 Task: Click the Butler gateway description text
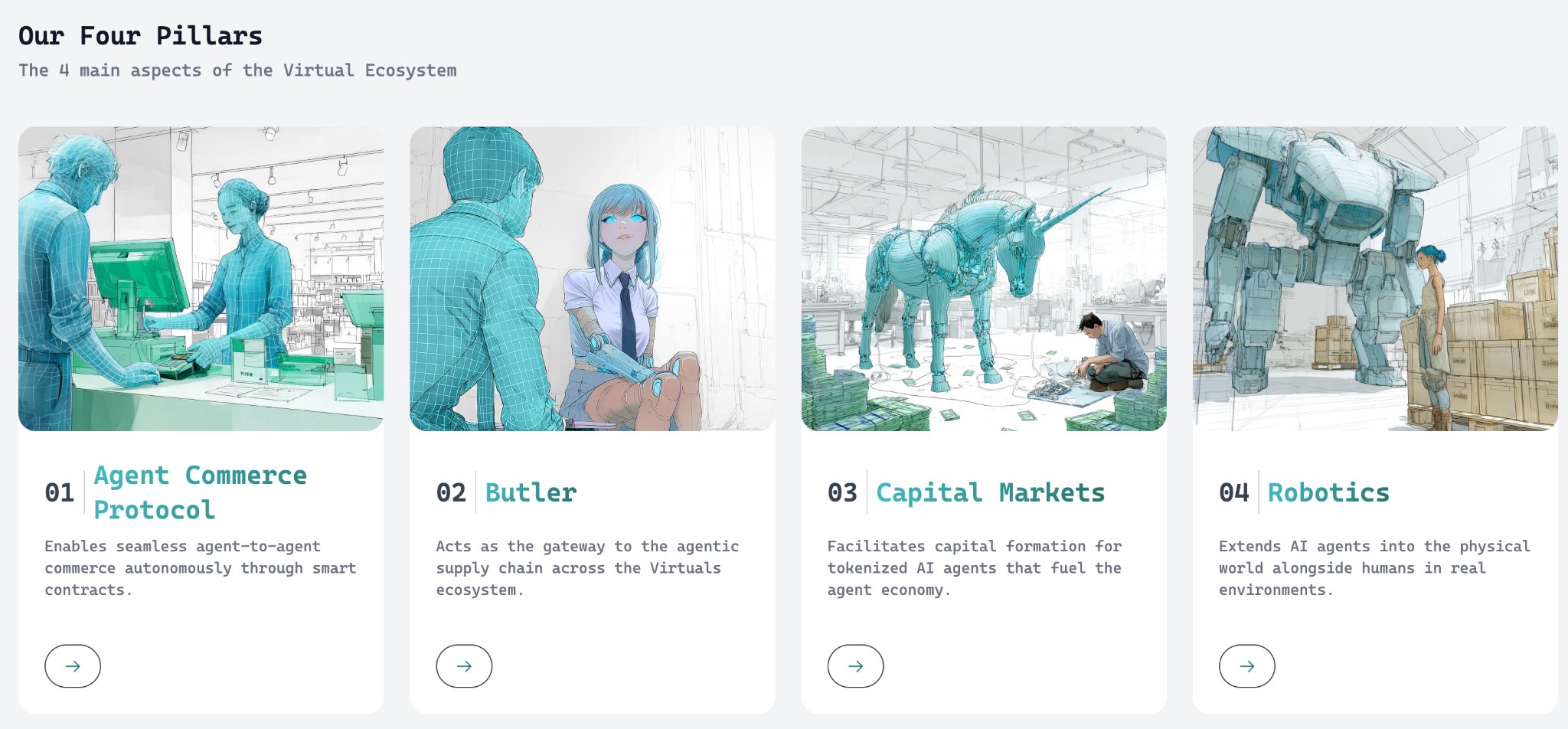pos(587,568)
